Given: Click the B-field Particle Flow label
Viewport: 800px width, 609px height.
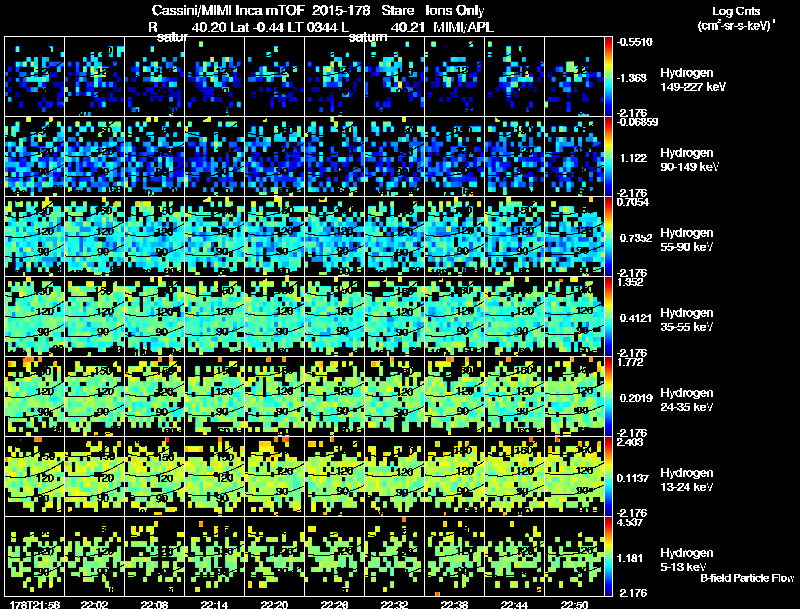Looking at the screenshot, I should 747,578.
